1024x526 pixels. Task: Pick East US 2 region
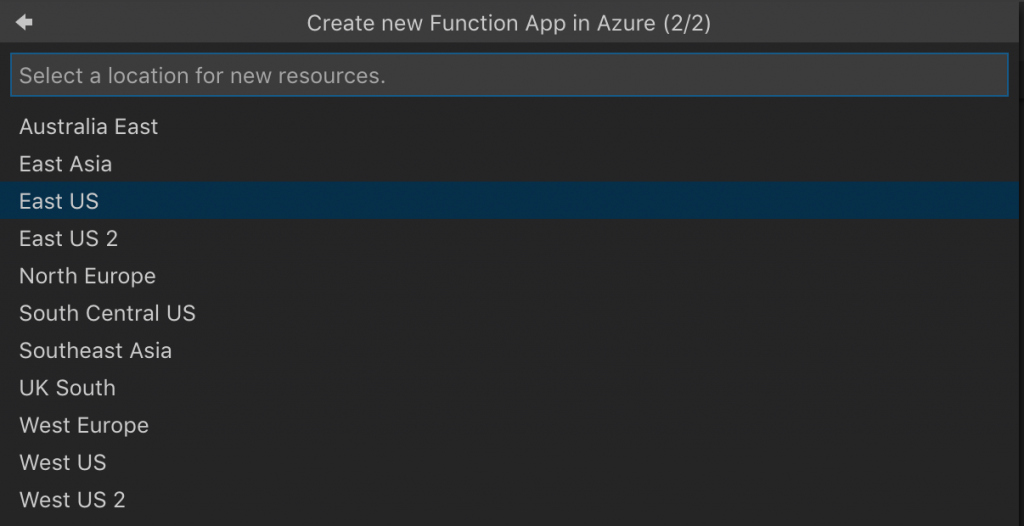[69, 238]
